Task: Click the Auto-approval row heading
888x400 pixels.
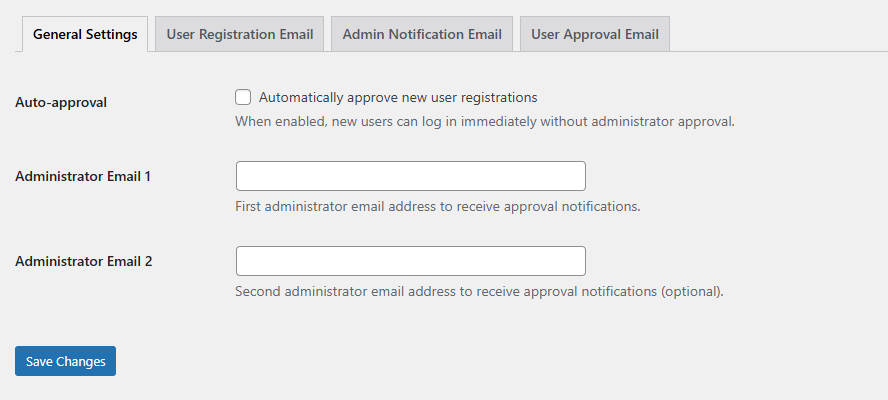Action: pyautogui.click(x=61, y=102)
